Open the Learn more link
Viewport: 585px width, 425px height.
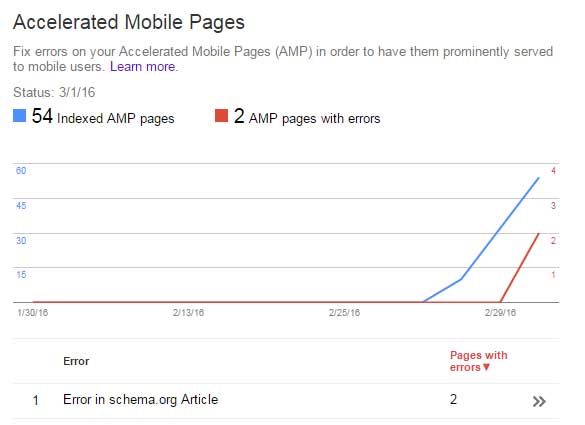(143, 66)
